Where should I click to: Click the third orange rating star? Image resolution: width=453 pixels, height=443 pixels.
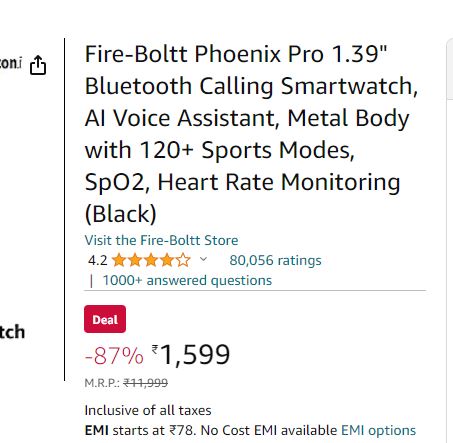click(x=151, y=260)
